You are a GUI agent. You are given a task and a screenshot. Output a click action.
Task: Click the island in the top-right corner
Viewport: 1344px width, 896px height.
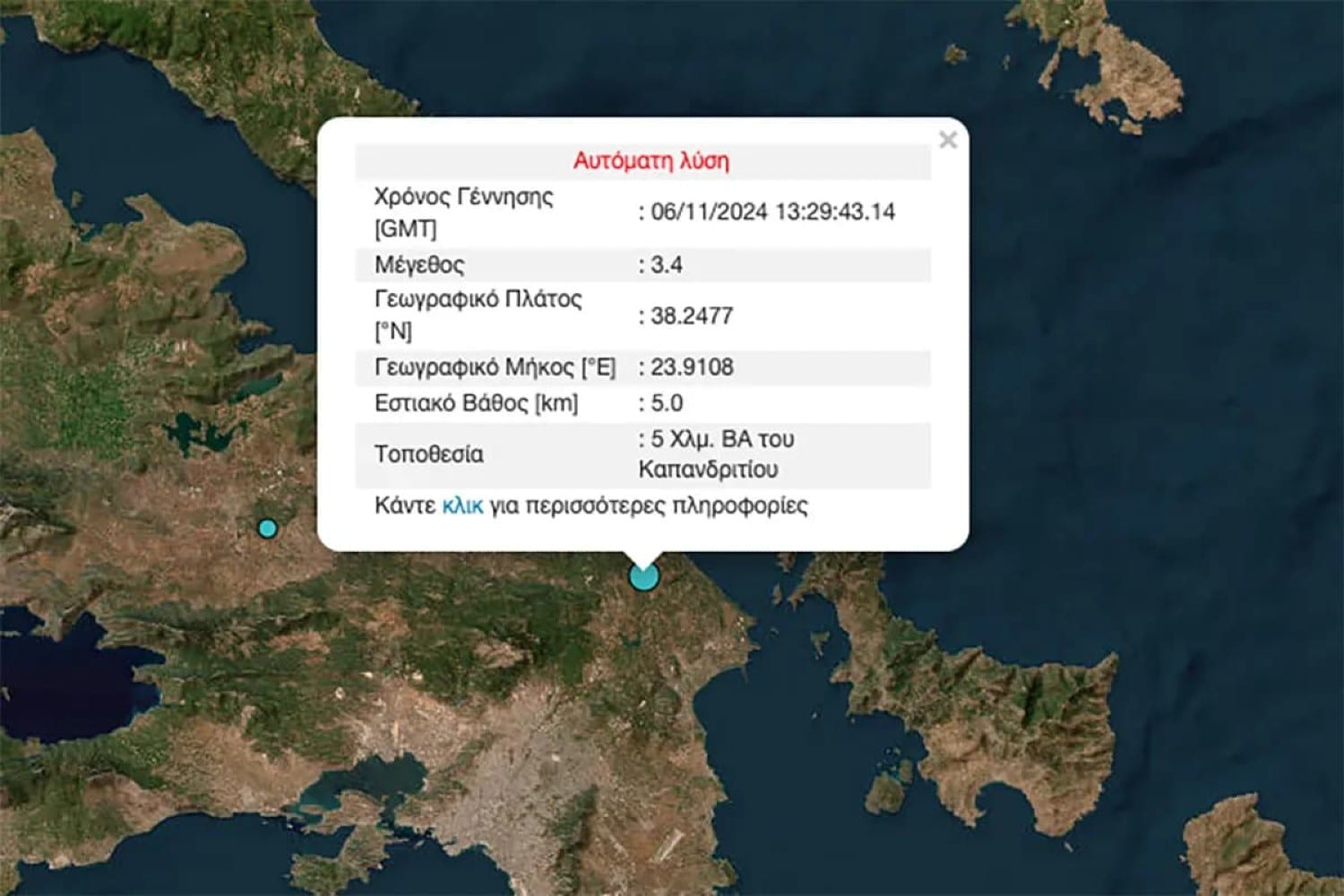pyautogui.click(x=1120, y=72)
